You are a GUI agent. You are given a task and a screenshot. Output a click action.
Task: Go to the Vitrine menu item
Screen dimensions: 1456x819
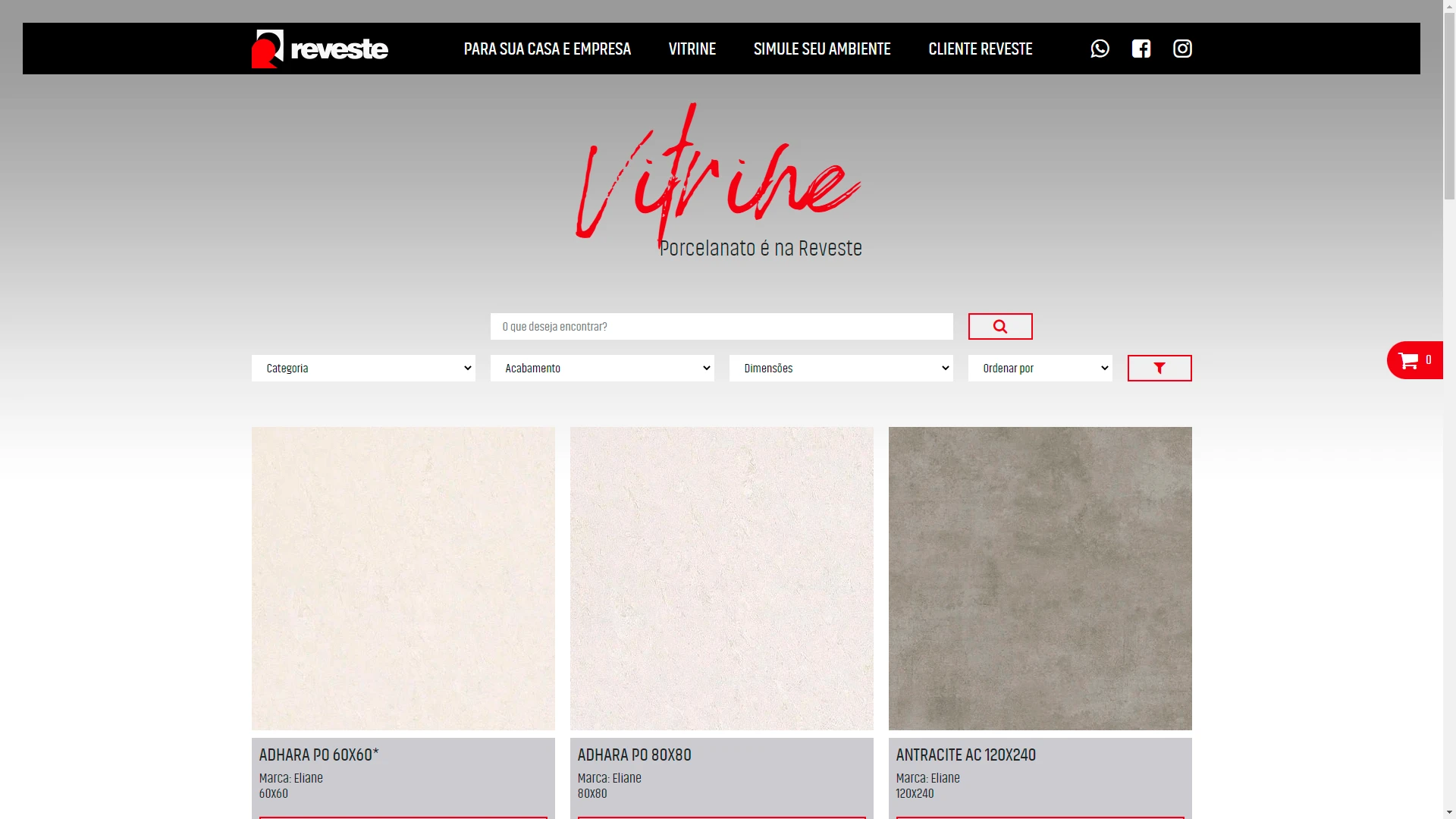pyautogui.click(x=692, y=49)
